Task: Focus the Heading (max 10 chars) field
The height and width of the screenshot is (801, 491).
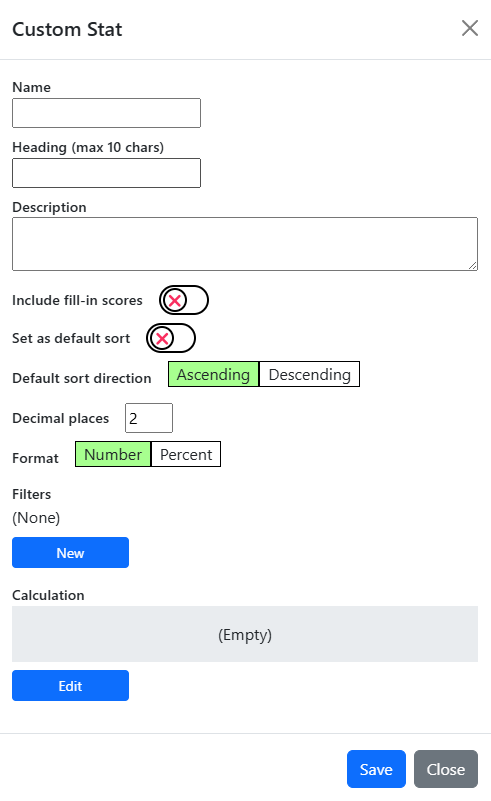Action: click(x=106, y=173)
